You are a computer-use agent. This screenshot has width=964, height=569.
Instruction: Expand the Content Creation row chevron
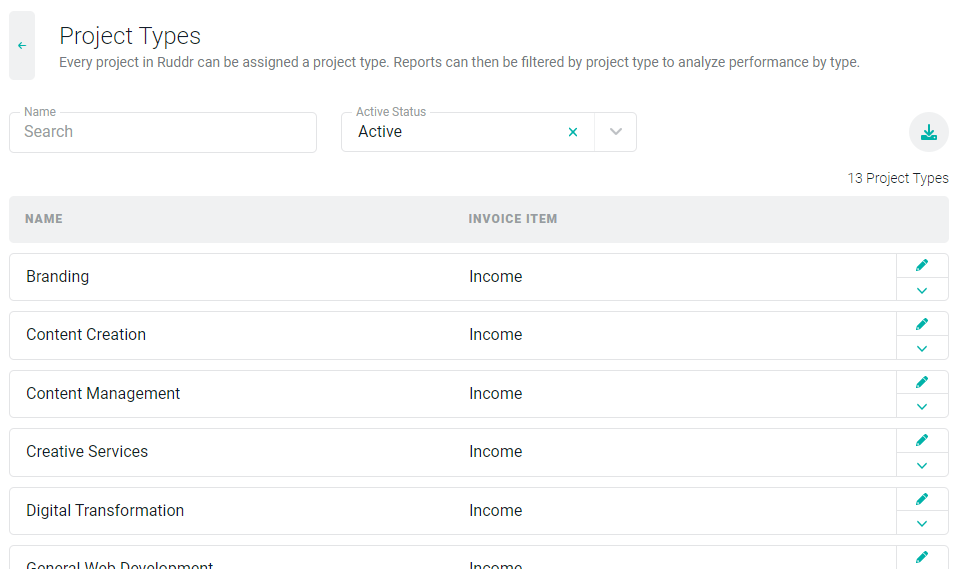point(922,348)
